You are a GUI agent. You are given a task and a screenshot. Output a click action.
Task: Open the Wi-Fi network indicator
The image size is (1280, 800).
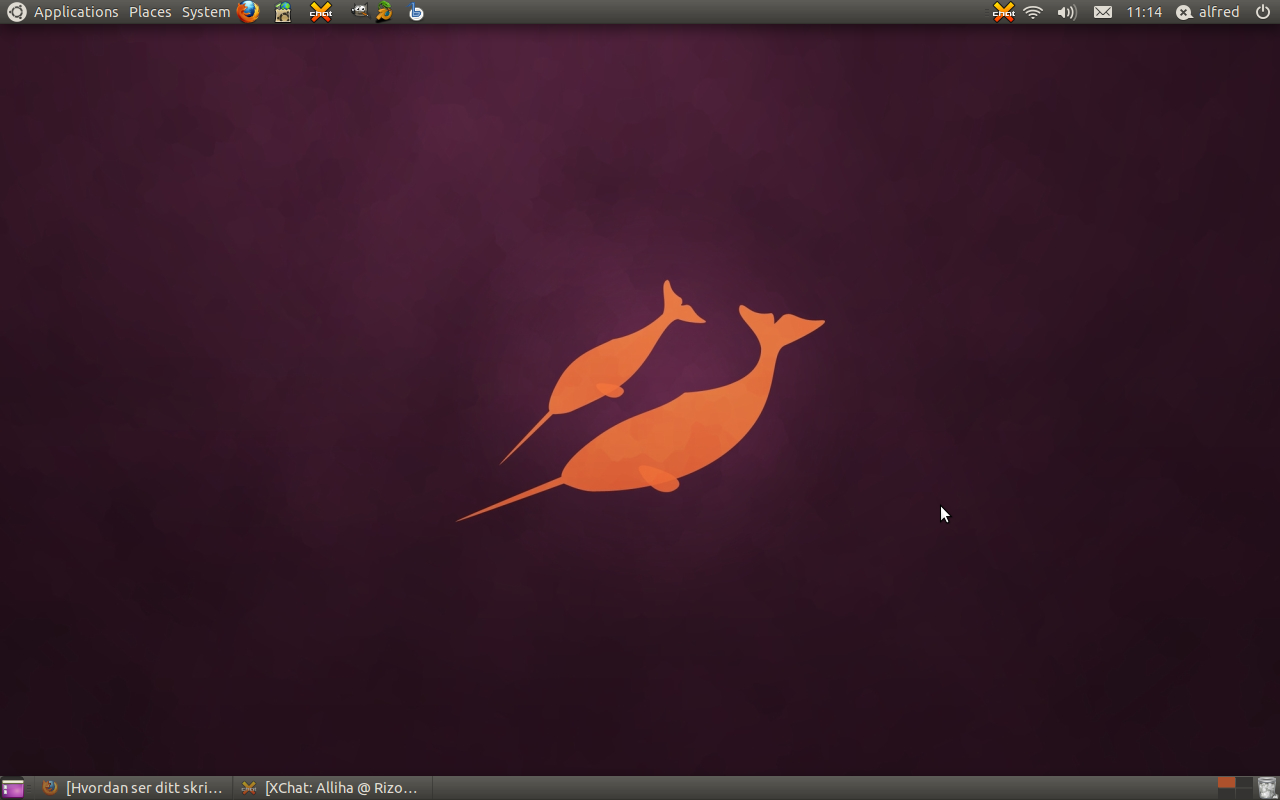click(1033, 12)
